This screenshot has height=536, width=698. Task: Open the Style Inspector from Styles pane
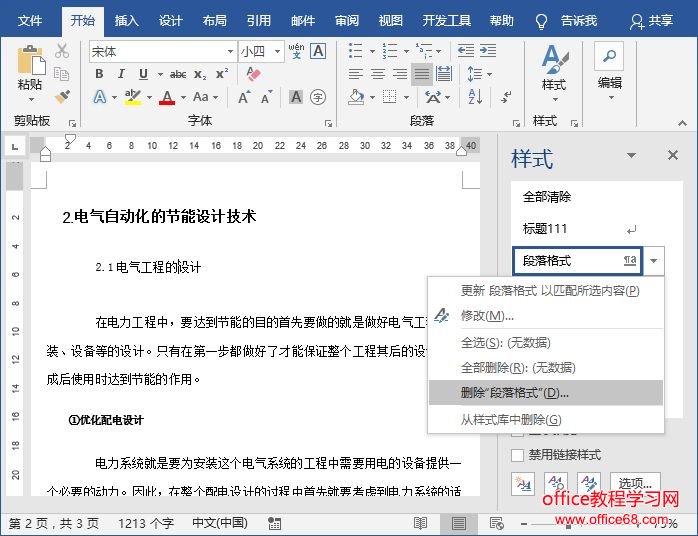[x=556, y=484]
